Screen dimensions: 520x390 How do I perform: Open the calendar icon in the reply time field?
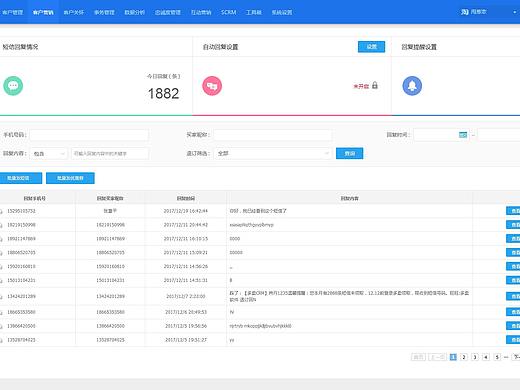[x=463, y=135]
